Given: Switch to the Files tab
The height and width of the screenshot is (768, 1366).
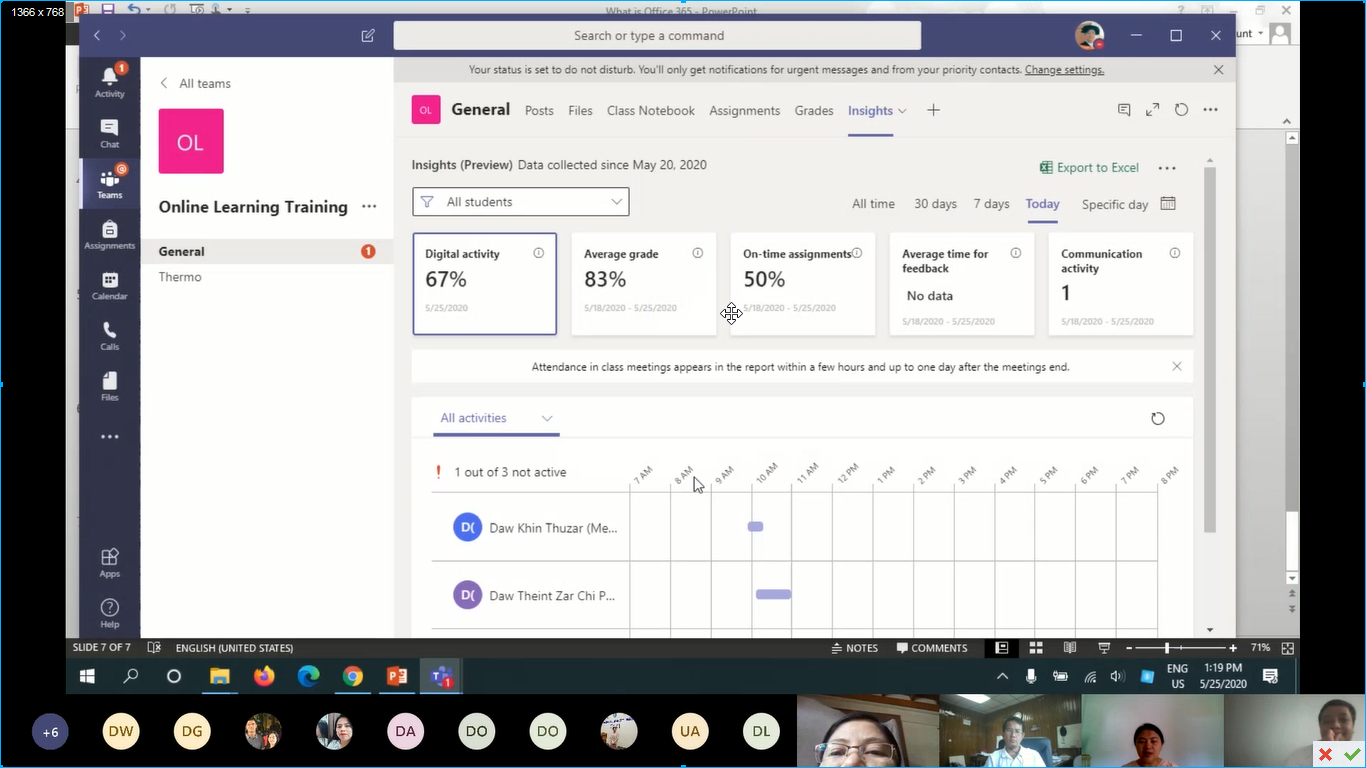Looking at the screenshot, I should (580, 111).
